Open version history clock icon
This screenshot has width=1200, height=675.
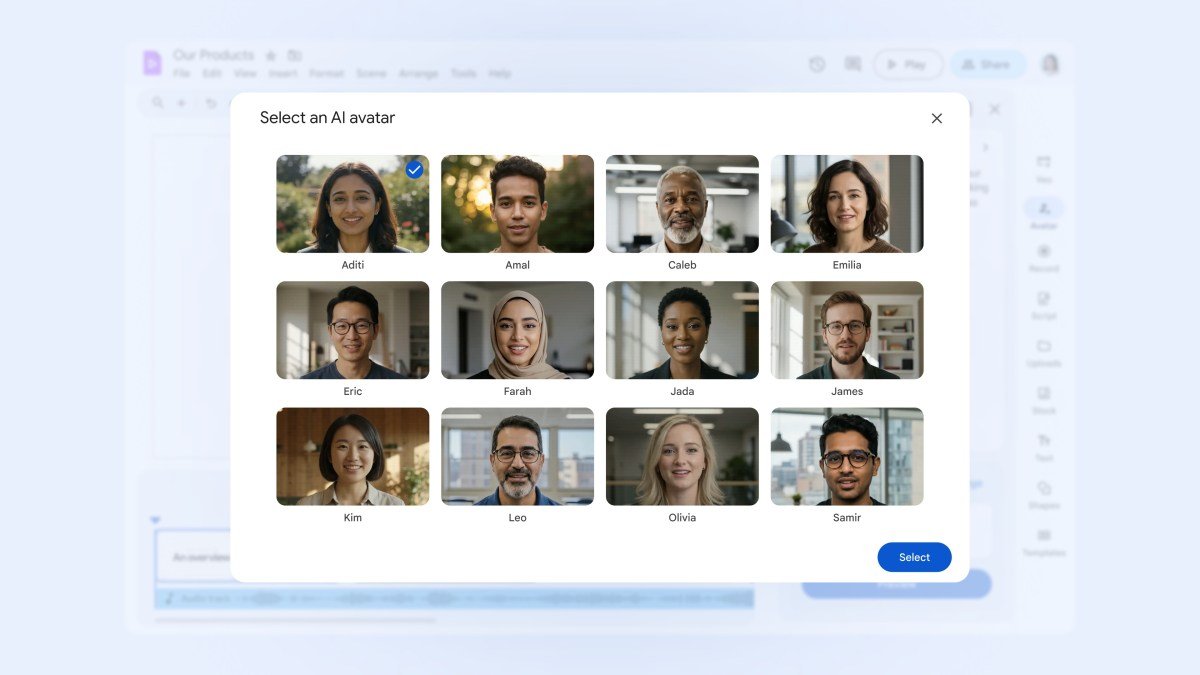[817, 64]
